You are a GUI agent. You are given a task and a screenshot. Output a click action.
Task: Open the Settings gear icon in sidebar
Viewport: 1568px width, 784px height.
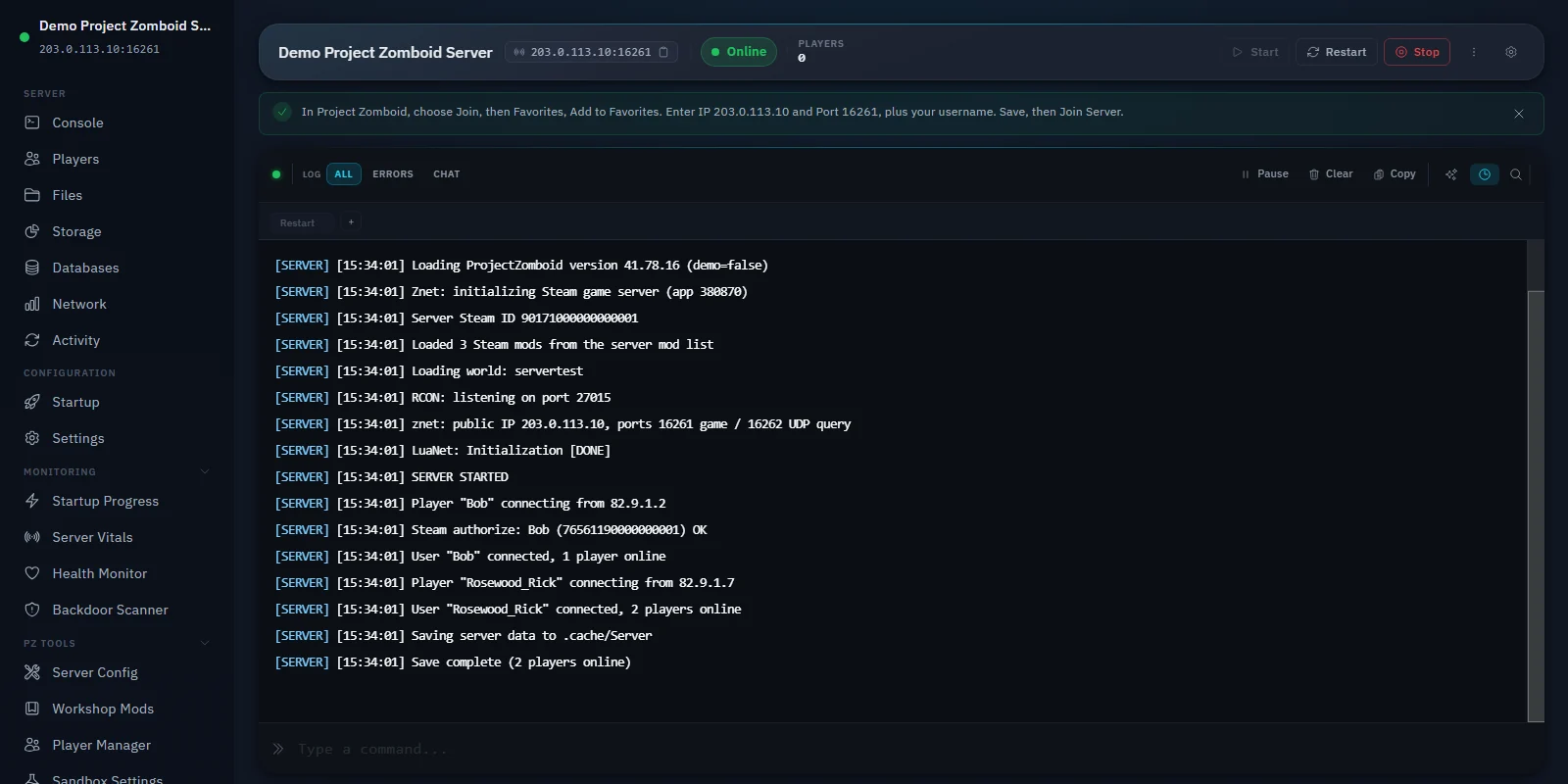32,438
